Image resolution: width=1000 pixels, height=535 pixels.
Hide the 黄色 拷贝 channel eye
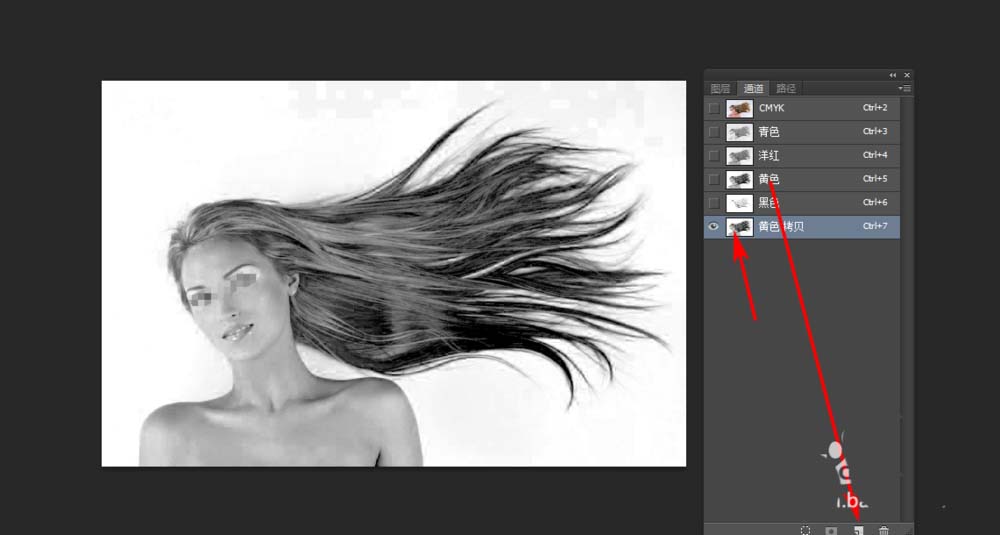pyautogui.click(x=713, y=227)
